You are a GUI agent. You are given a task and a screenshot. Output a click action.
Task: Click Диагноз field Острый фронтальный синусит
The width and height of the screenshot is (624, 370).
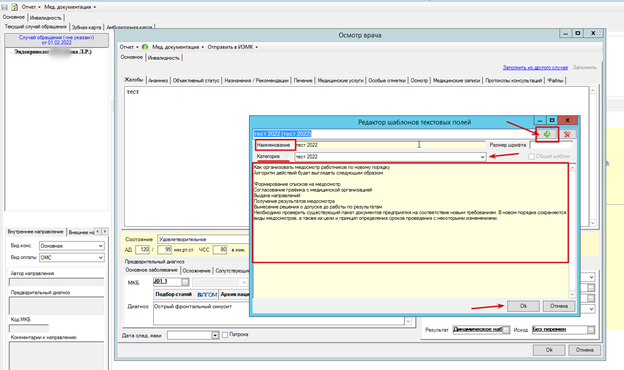click(279, 314)
